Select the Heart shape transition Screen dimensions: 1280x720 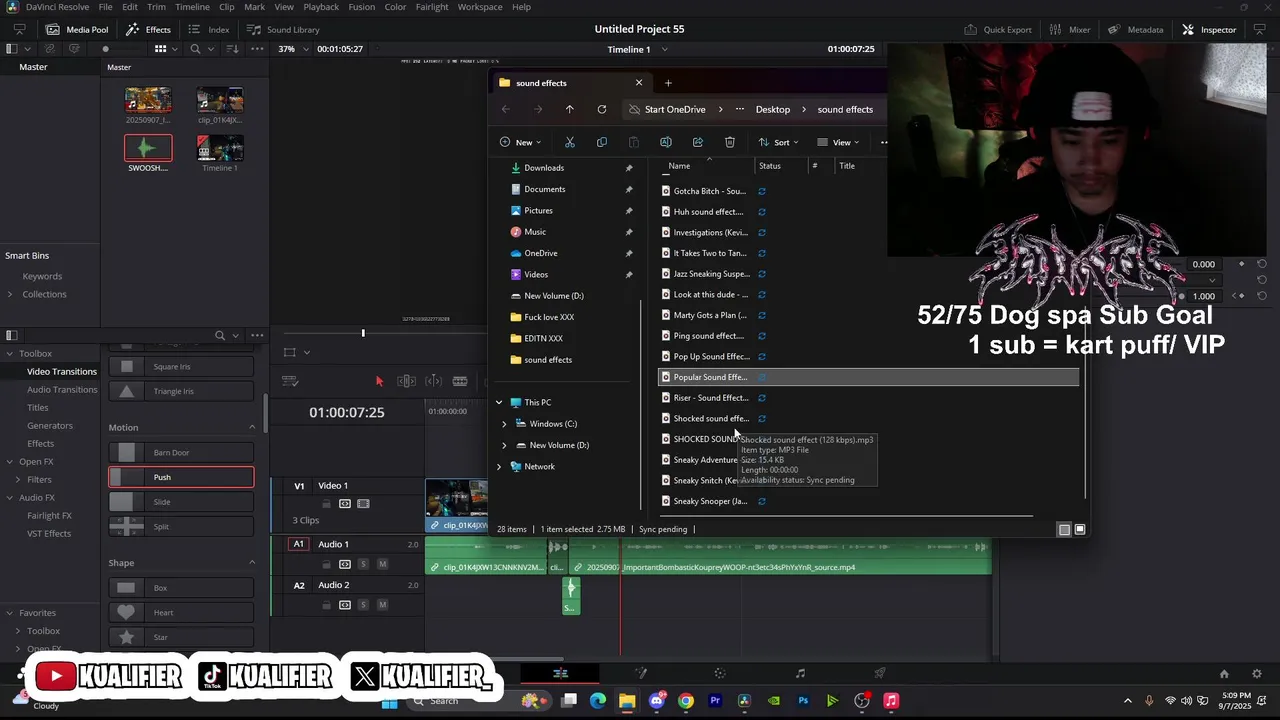click(x=181, y=612)
